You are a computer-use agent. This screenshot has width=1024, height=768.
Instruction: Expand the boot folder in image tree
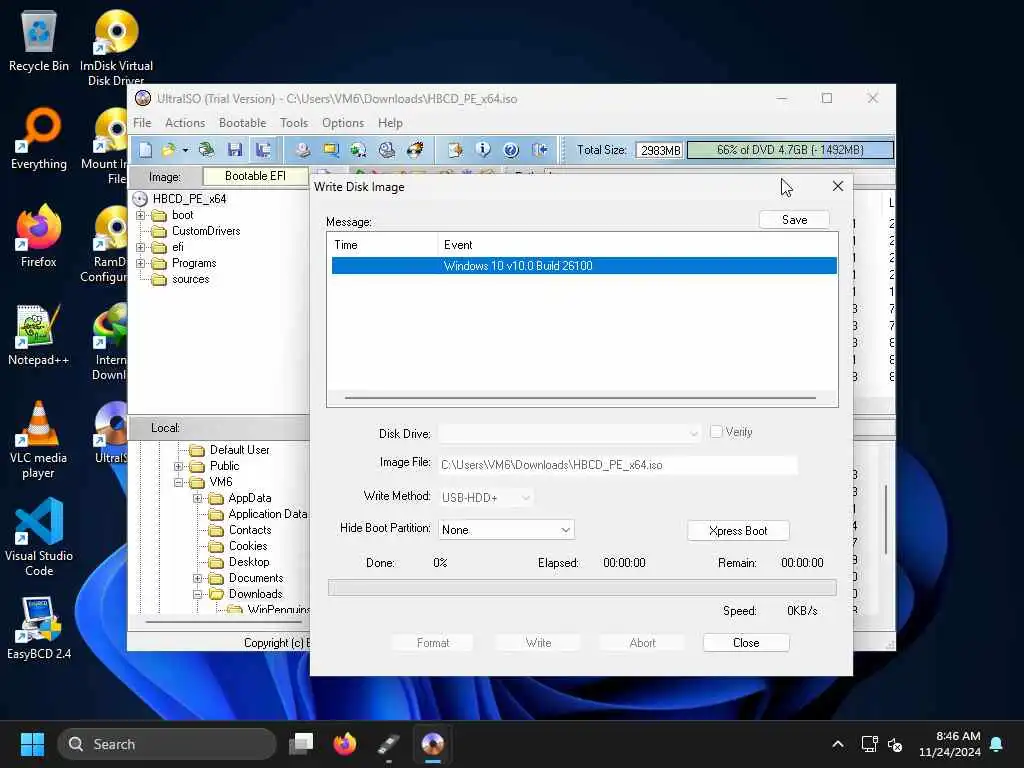pos(140,216)
